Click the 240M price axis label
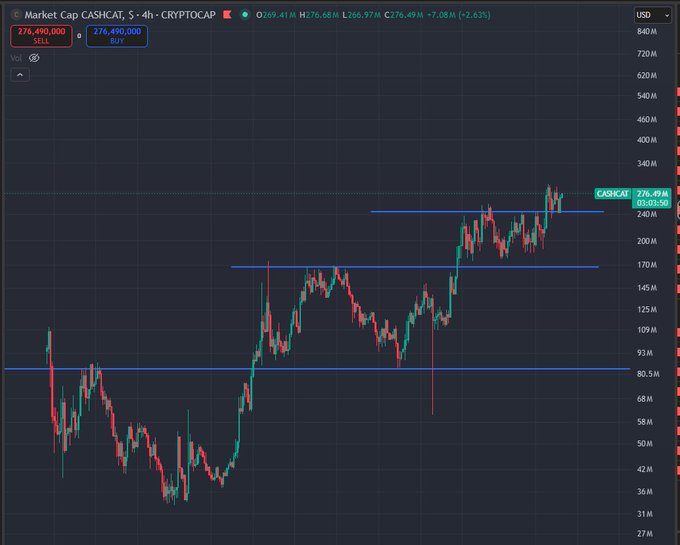This screenshot has height=545, width=680. coord(647,214)
